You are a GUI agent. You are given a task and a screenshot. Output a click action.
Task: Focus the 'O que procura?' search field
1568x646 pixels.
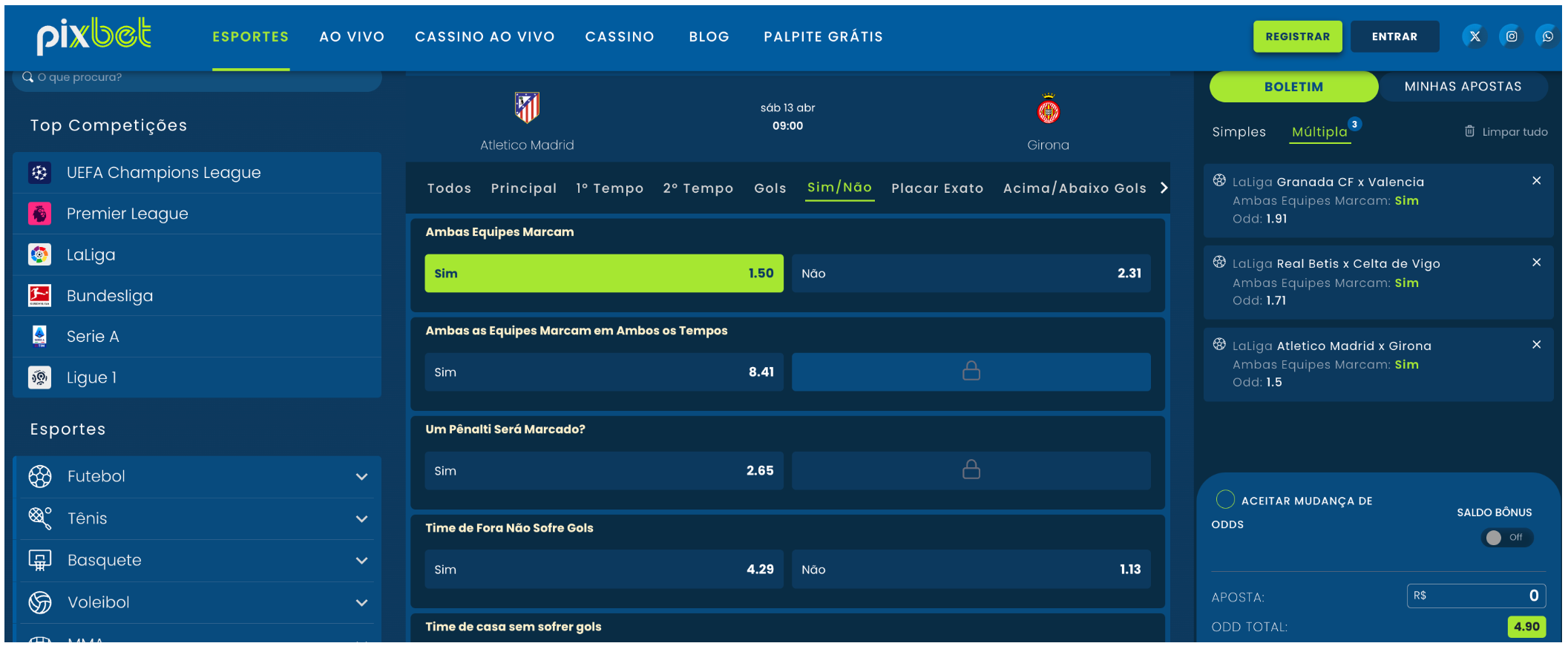click(x=197, y=79)
